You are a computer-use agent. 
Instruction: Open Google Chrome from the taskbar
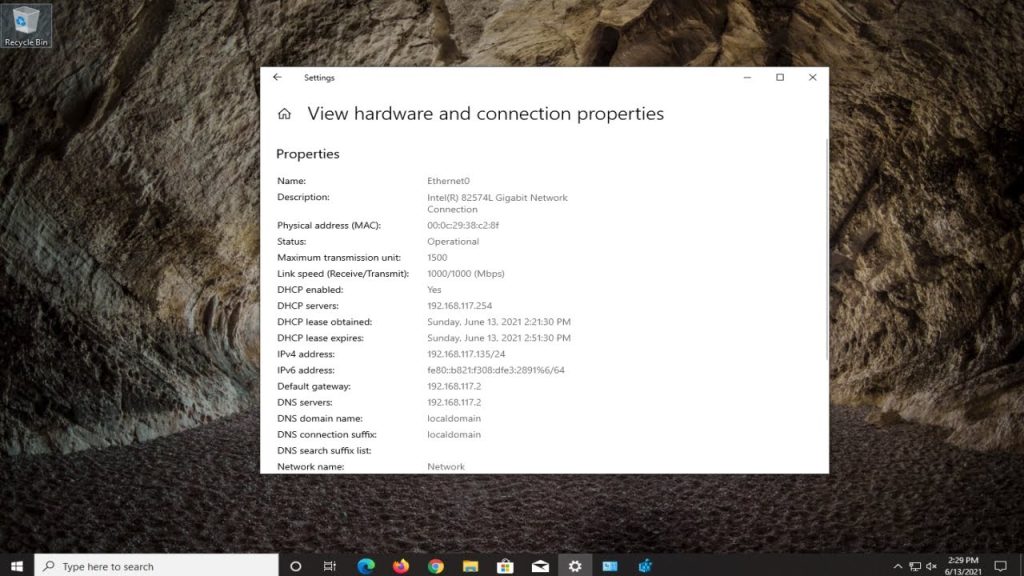436,566
